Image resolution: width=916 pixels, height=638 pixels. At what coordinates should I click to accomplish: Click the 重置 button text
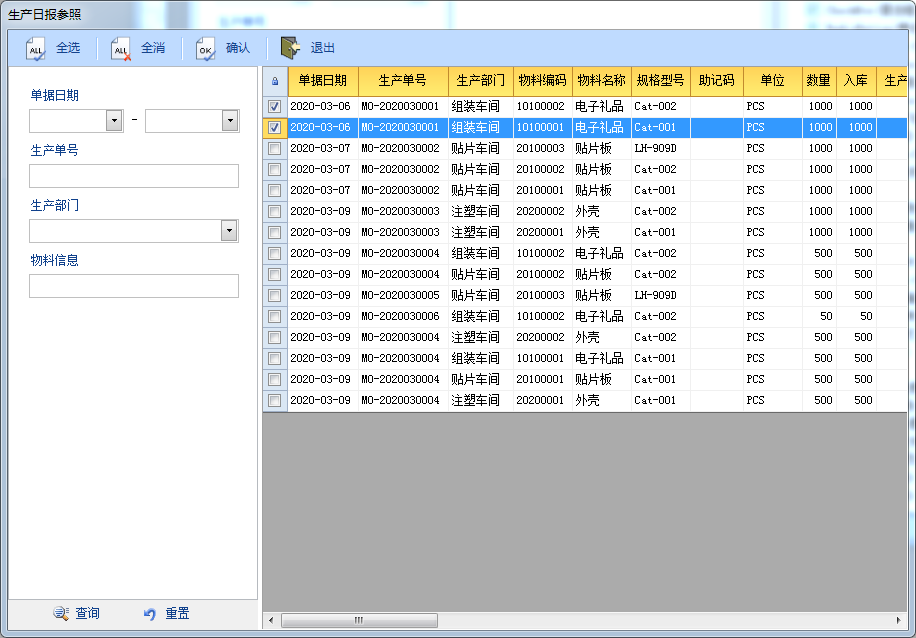point(177,613)
